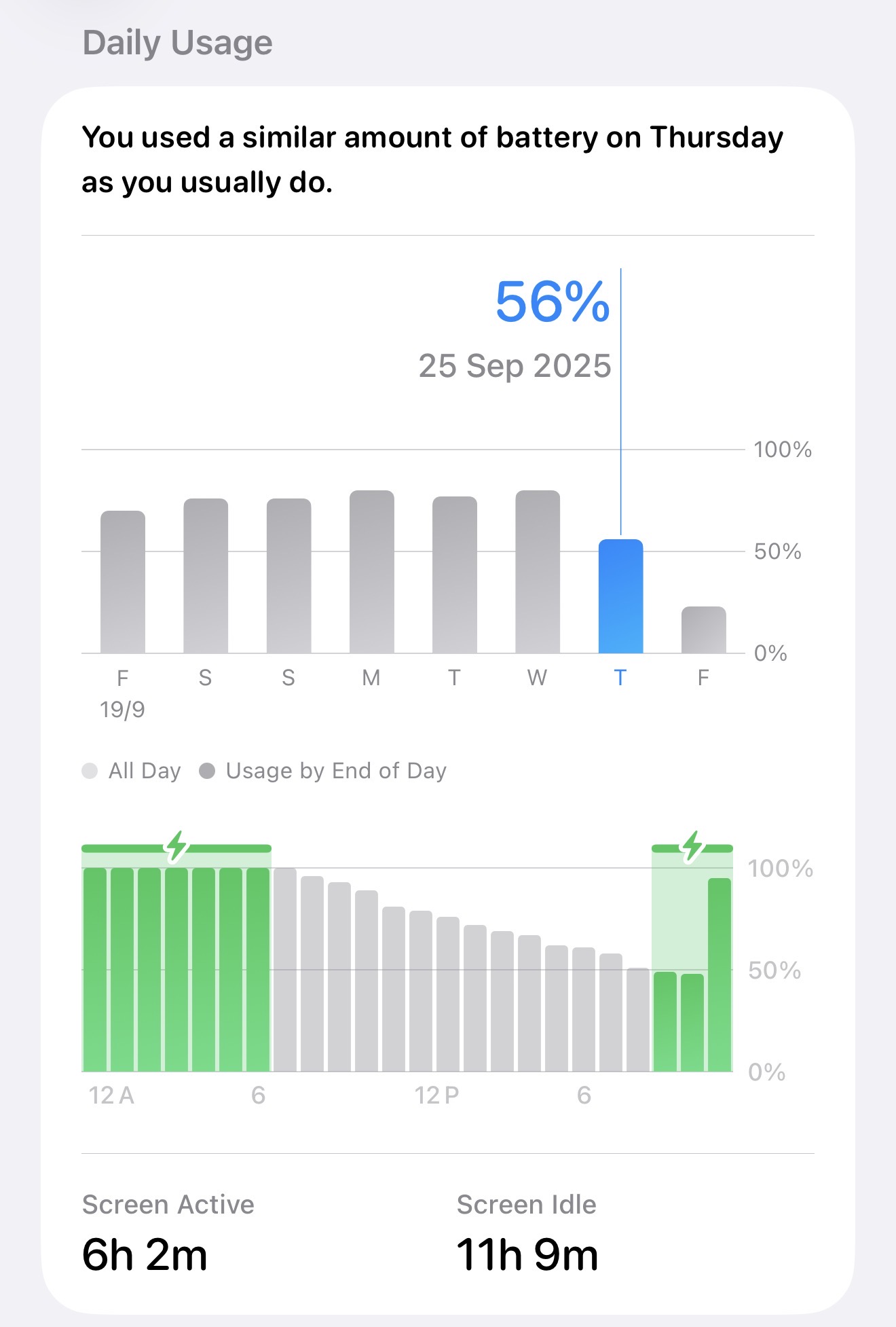Tap the Screen Idle 11h 9m value
The image size is (896, 1327).
click(x=527, y=1254)
